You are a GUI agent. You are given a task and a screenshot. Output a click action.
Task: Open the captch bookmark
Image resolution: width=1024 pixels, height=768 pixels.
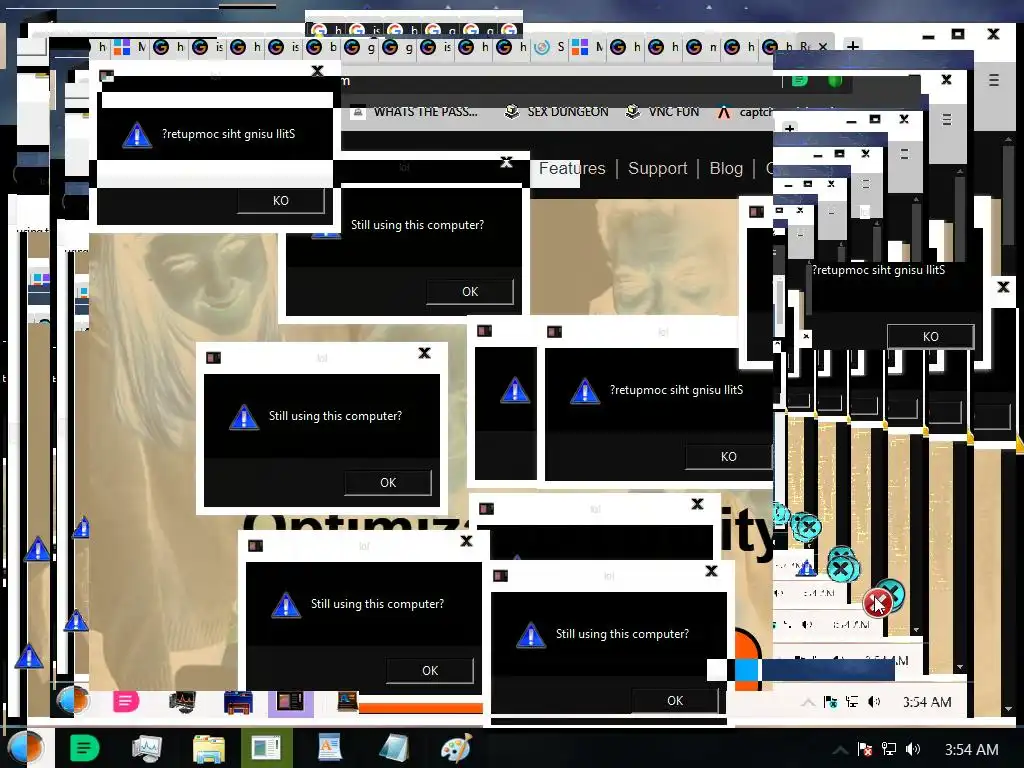745,112
